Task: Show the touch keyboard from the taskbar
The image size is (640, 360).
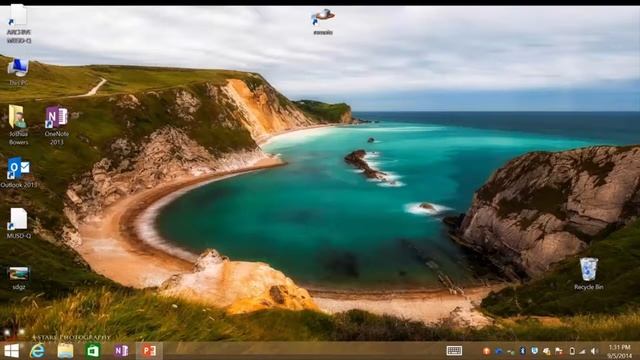Action: click(x=454, y=351)
